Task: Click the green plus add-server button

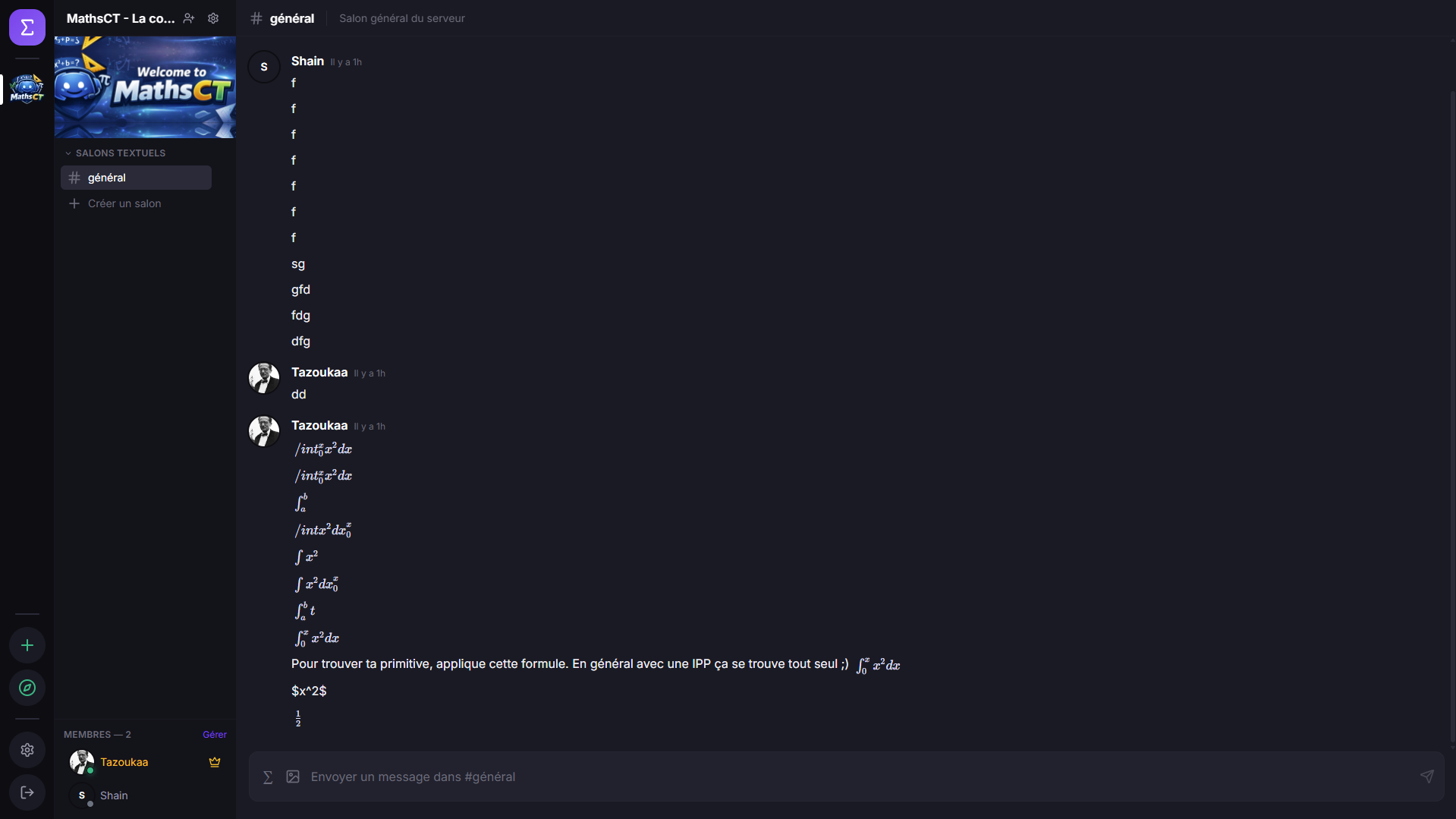Action: point(27,645)
